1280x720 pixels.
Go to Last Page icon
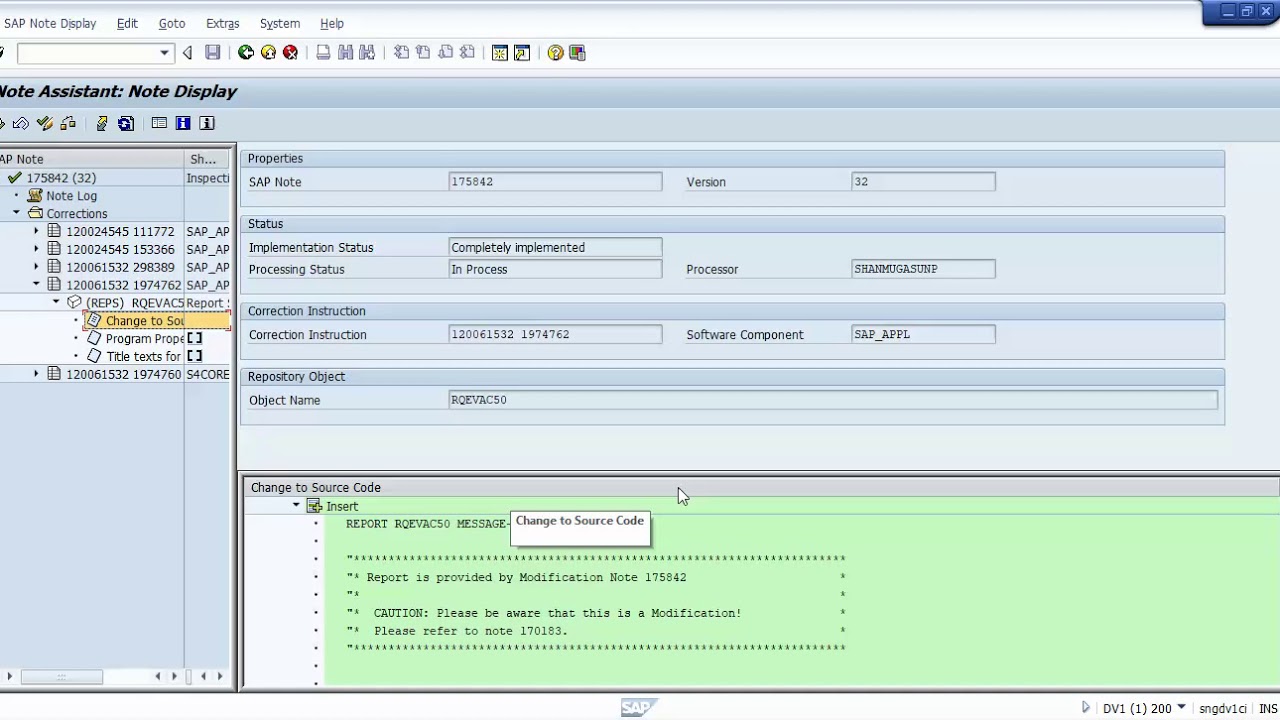pos(467,53)
